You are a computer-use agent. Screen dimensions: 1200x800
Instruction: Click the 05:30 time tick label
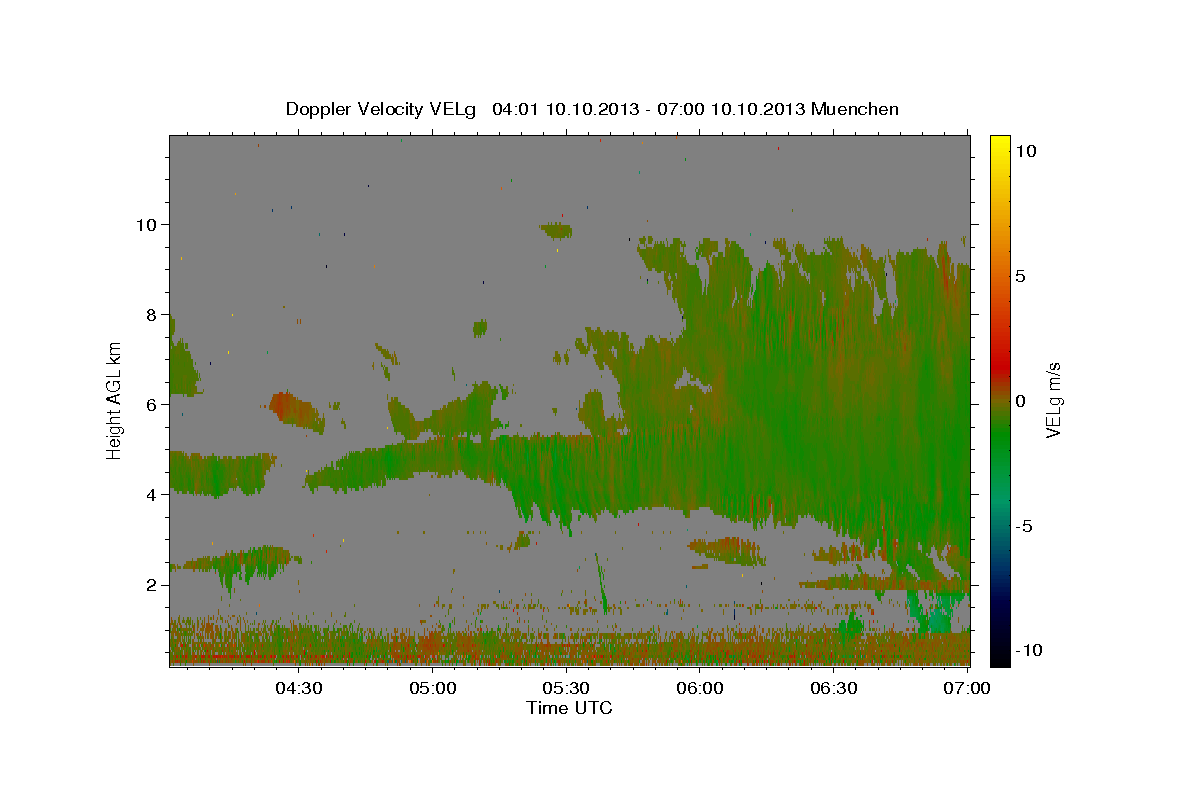tap(566, 689)
